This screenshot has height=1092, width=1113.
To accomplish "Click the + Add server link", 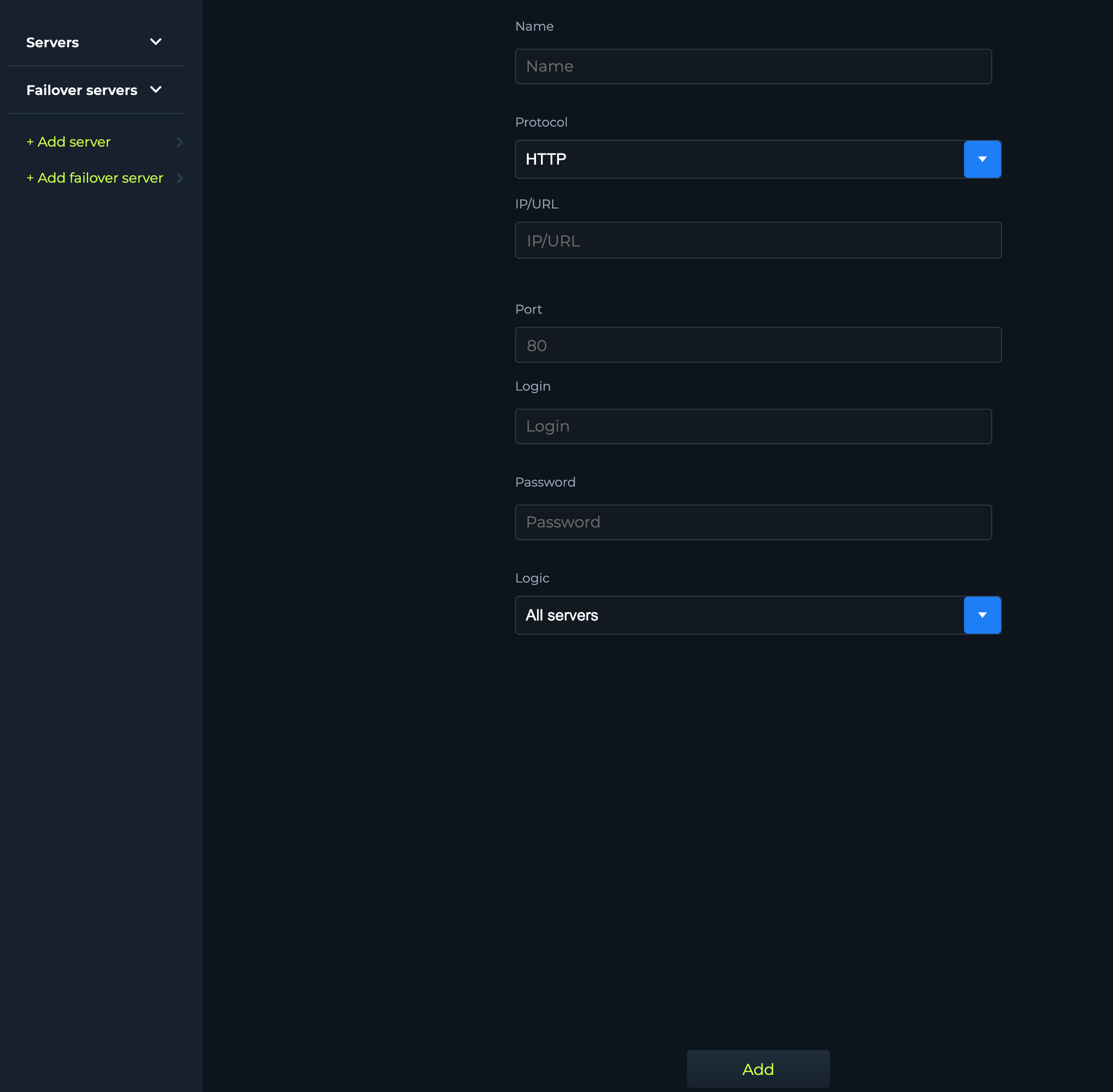I will pyautogui.click(x=68, y=142).
